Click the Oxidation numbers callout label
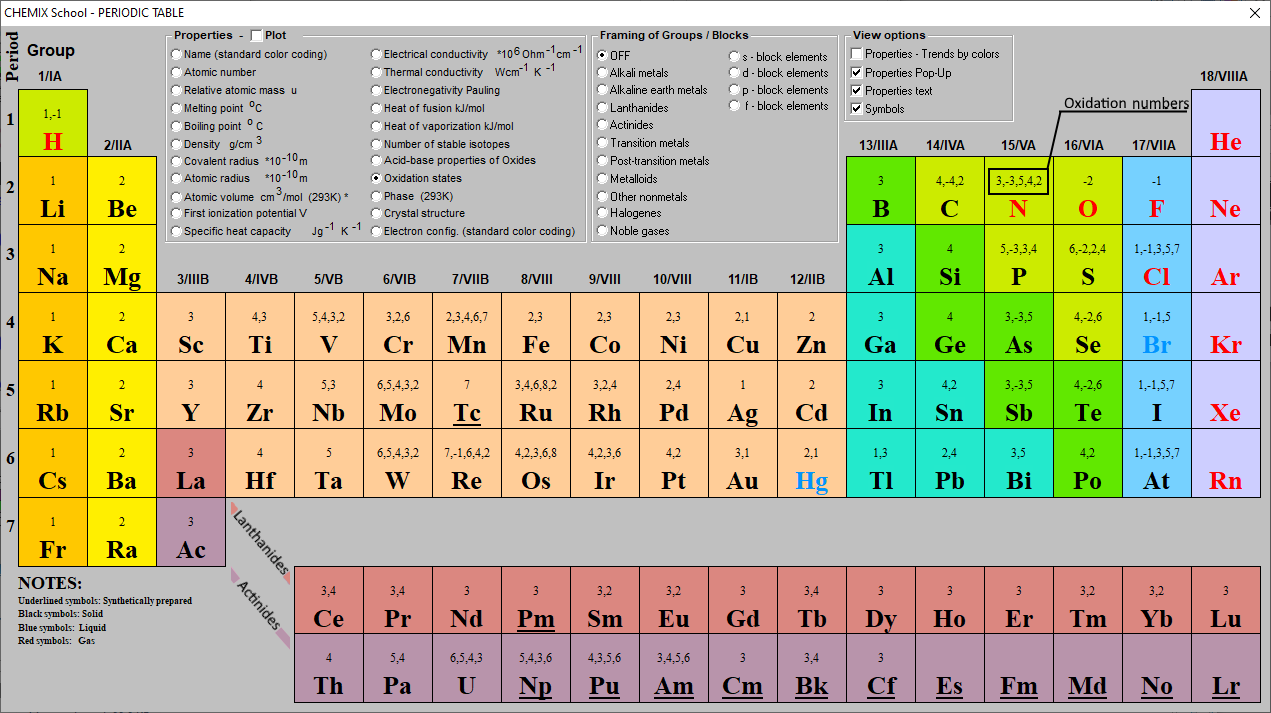The height and width of the screenshot is (713, 1271). pos(1125,104)
